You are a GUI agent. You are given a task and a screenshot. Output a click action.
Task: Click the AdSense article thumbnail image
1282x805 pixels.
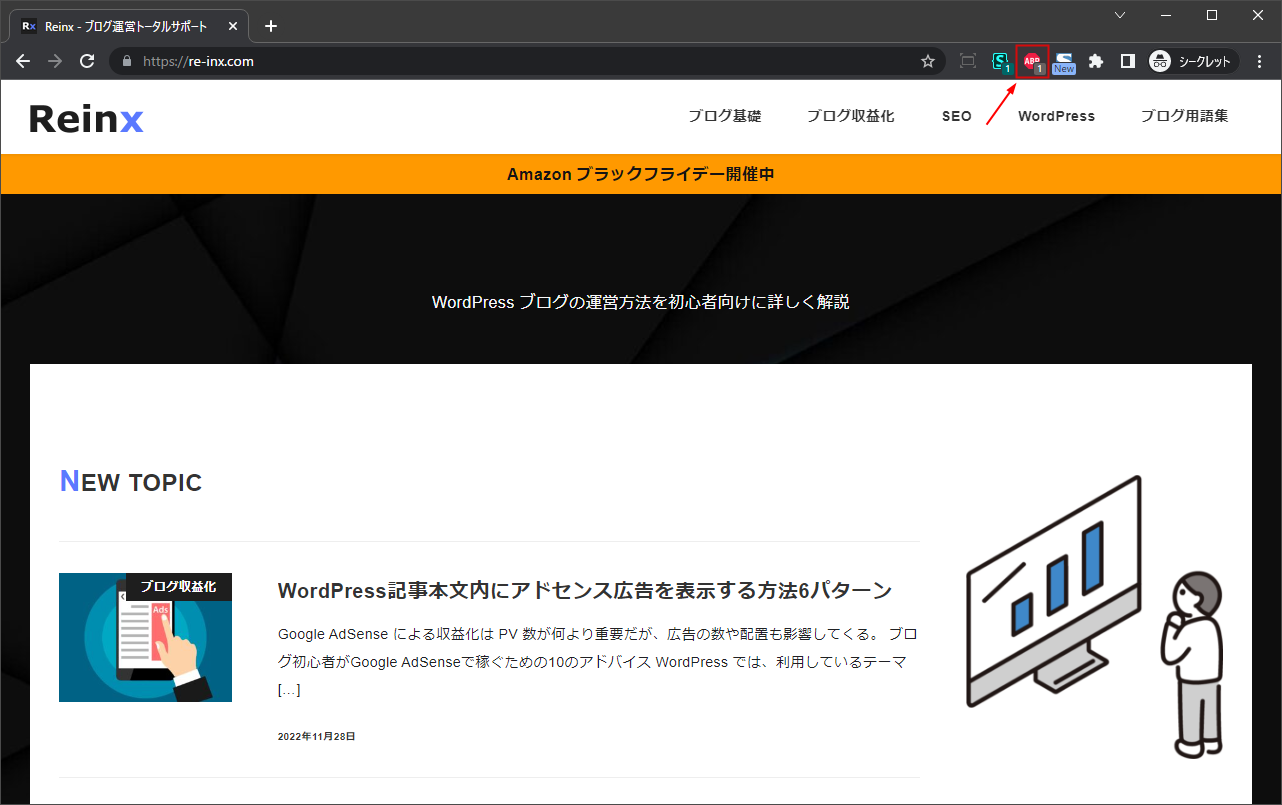[145, 637]
